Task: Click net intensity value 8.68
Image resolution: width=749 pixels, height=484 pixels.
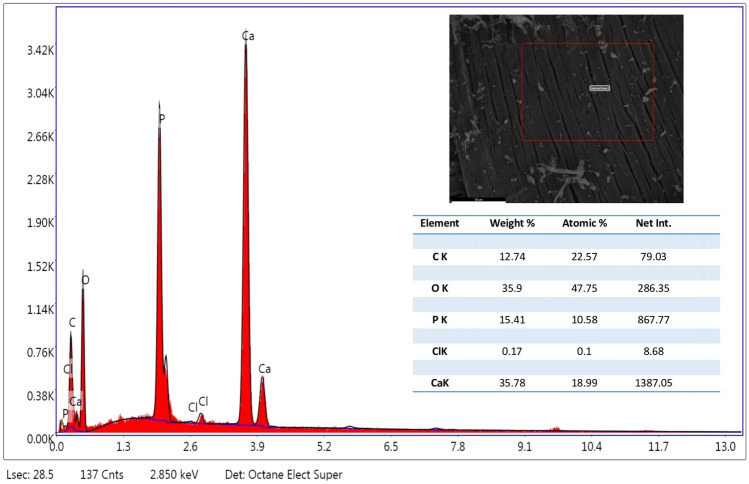Action: [653, 351]
